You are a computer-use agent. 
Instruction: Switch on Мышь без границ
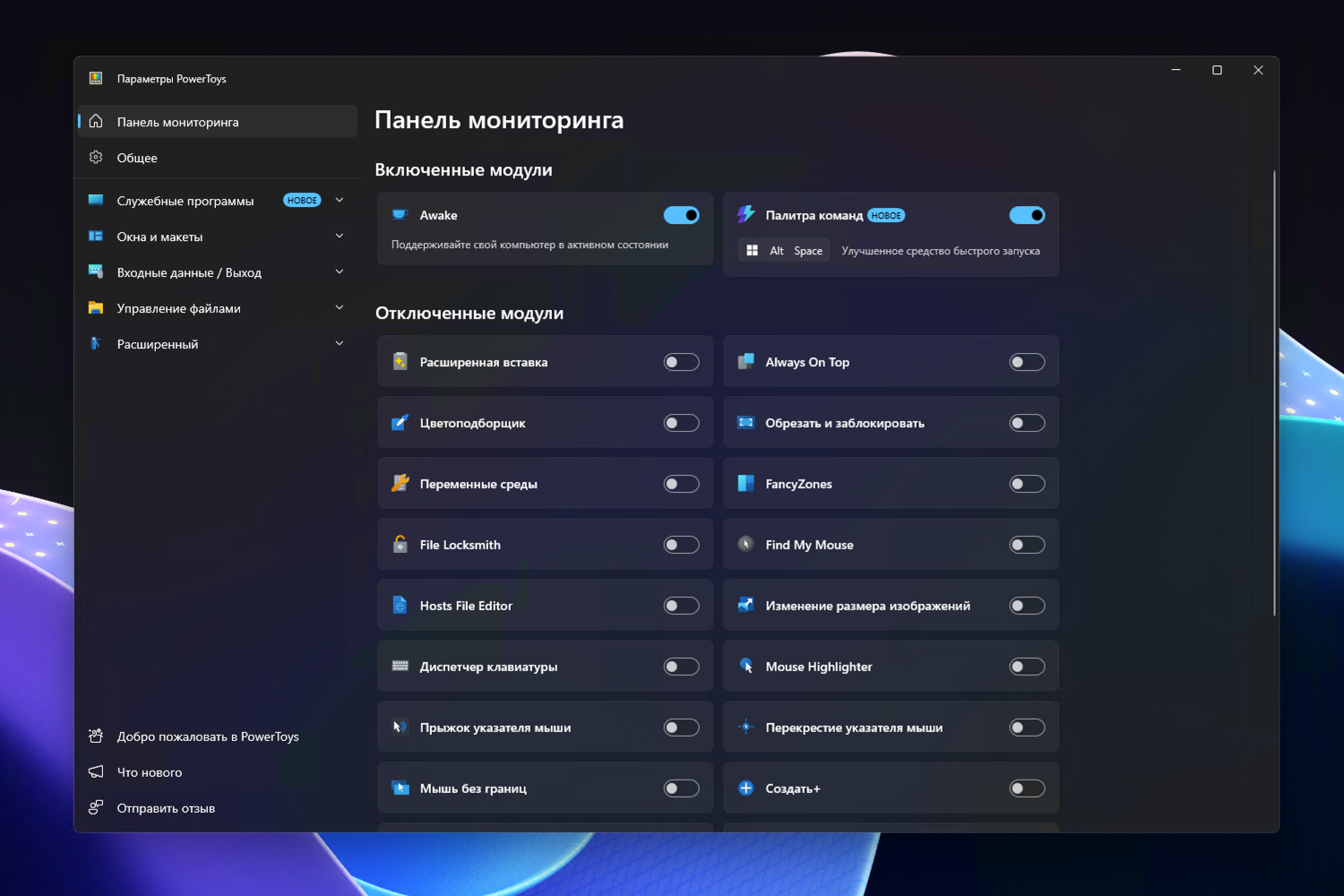point(681,788)
